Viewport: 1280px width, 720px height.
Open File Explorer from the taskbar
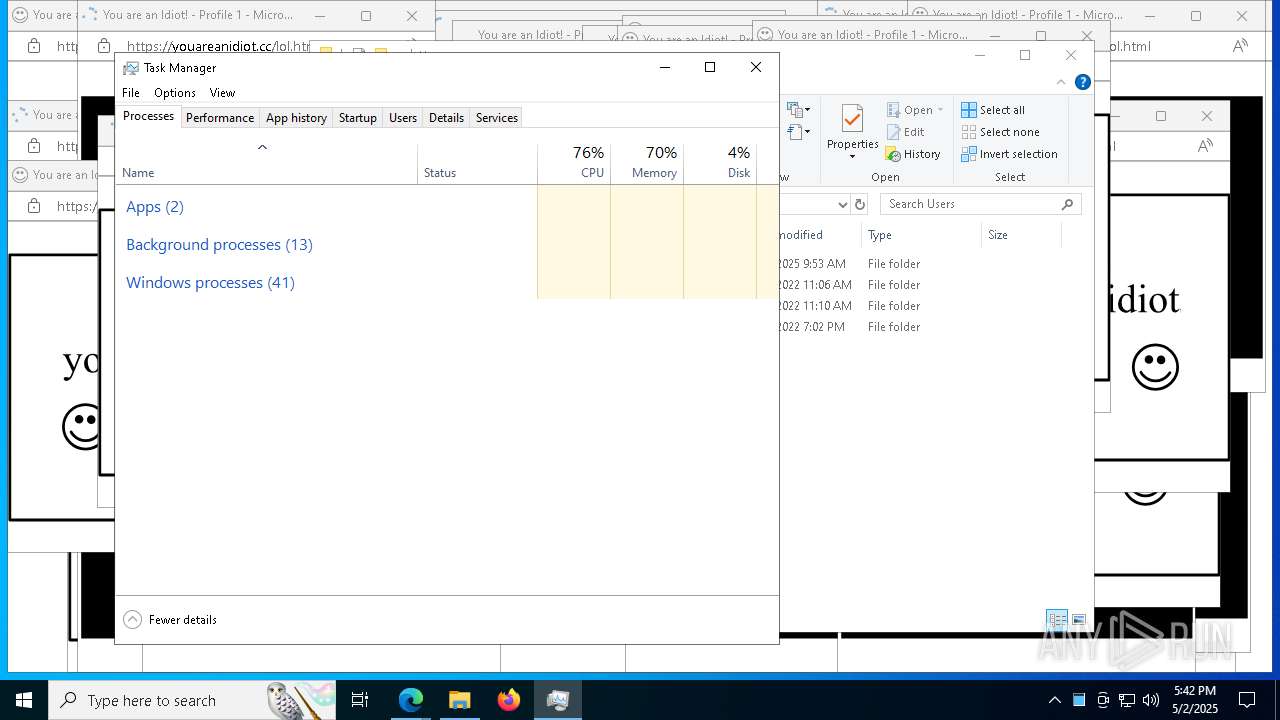pos(459,700)
